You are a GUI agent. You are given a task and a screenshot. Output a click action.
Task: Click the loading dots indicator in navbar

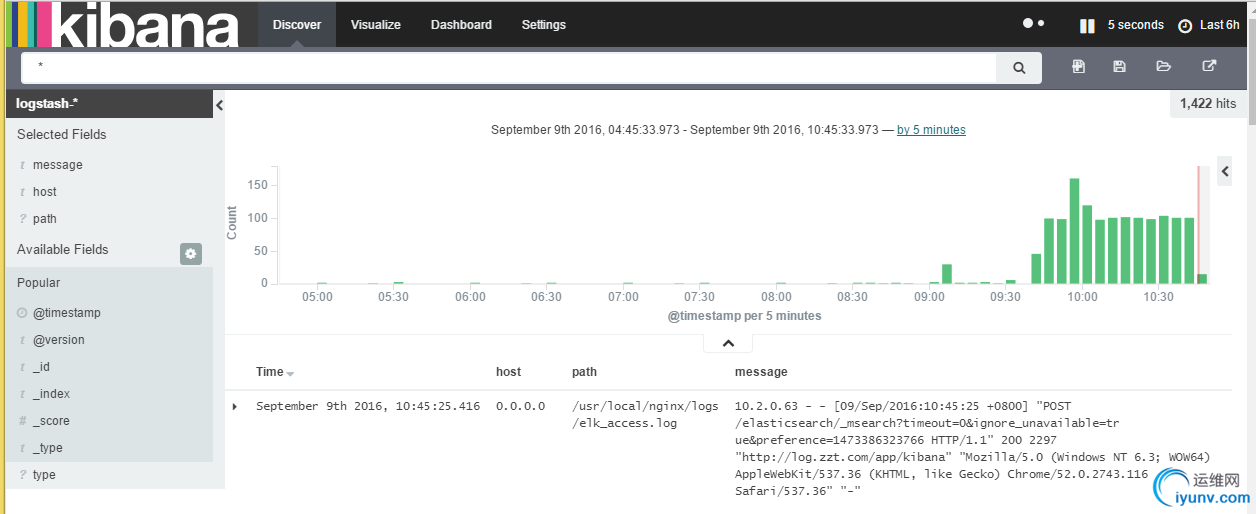pyautogui.click(x=1033, y=23)
